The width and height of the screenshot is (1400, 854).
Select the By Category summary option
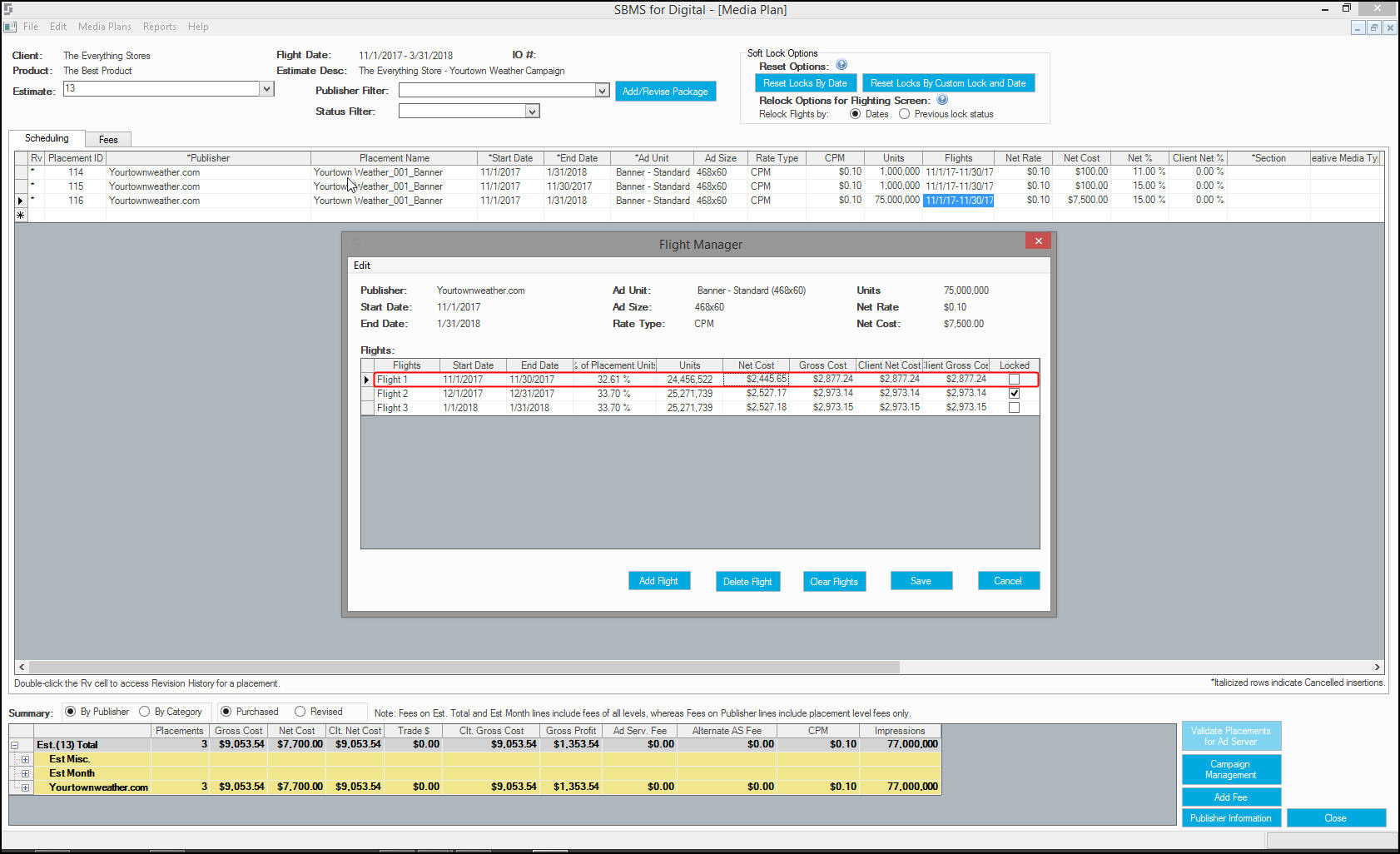pyautogui.click(x=145, y=712)
